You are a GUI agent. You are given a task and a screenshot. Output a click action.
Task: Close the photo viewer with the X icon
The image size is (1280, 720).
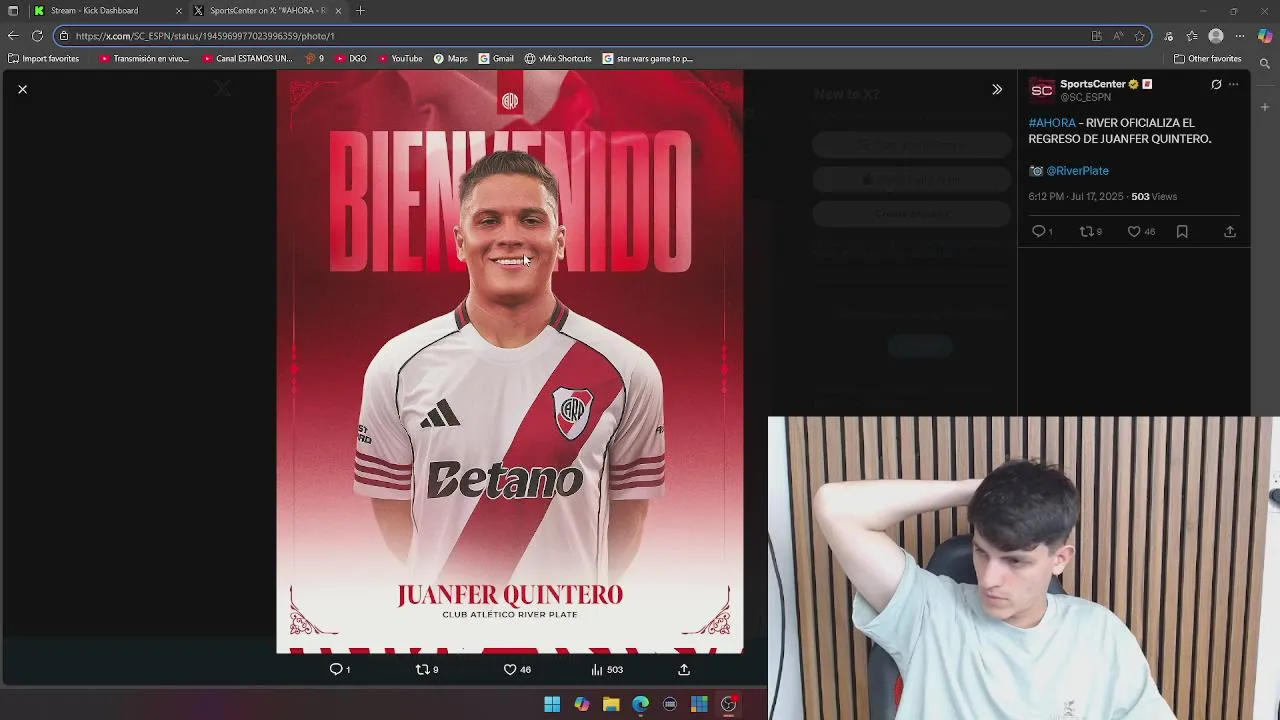22,89
